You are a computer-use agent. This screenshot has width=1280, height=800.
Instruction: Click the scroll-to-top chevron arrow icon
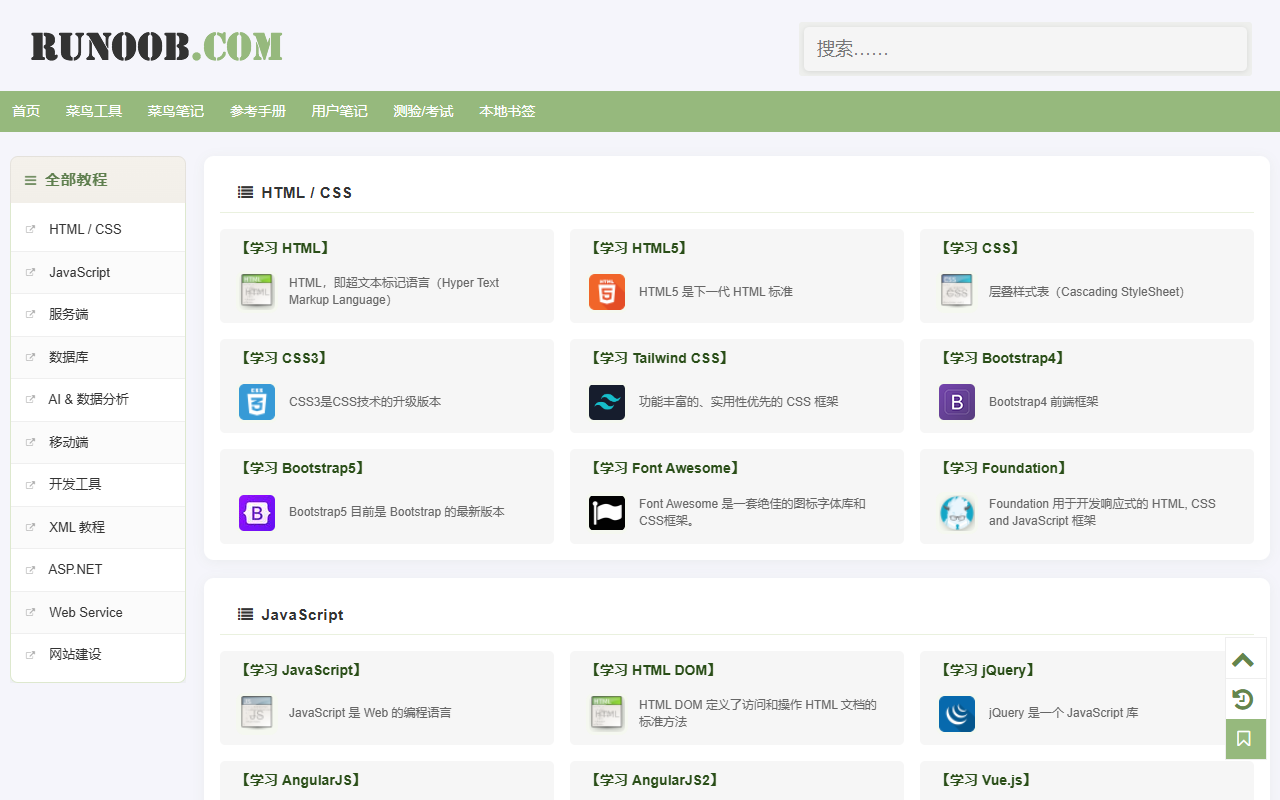pos(1243,659)
